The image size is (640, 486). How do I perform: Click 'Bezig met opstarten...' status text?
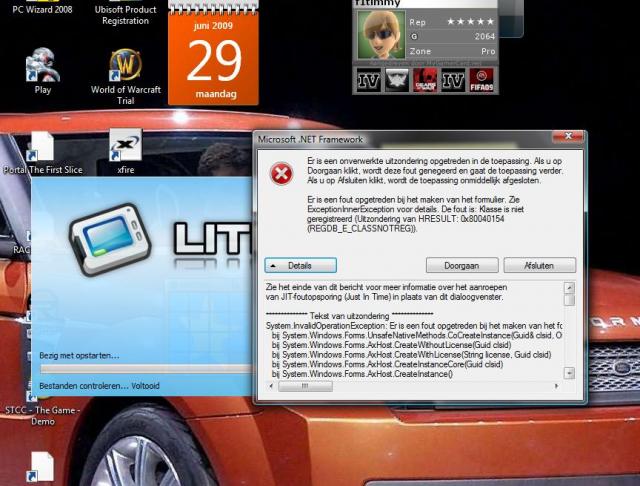79,355
